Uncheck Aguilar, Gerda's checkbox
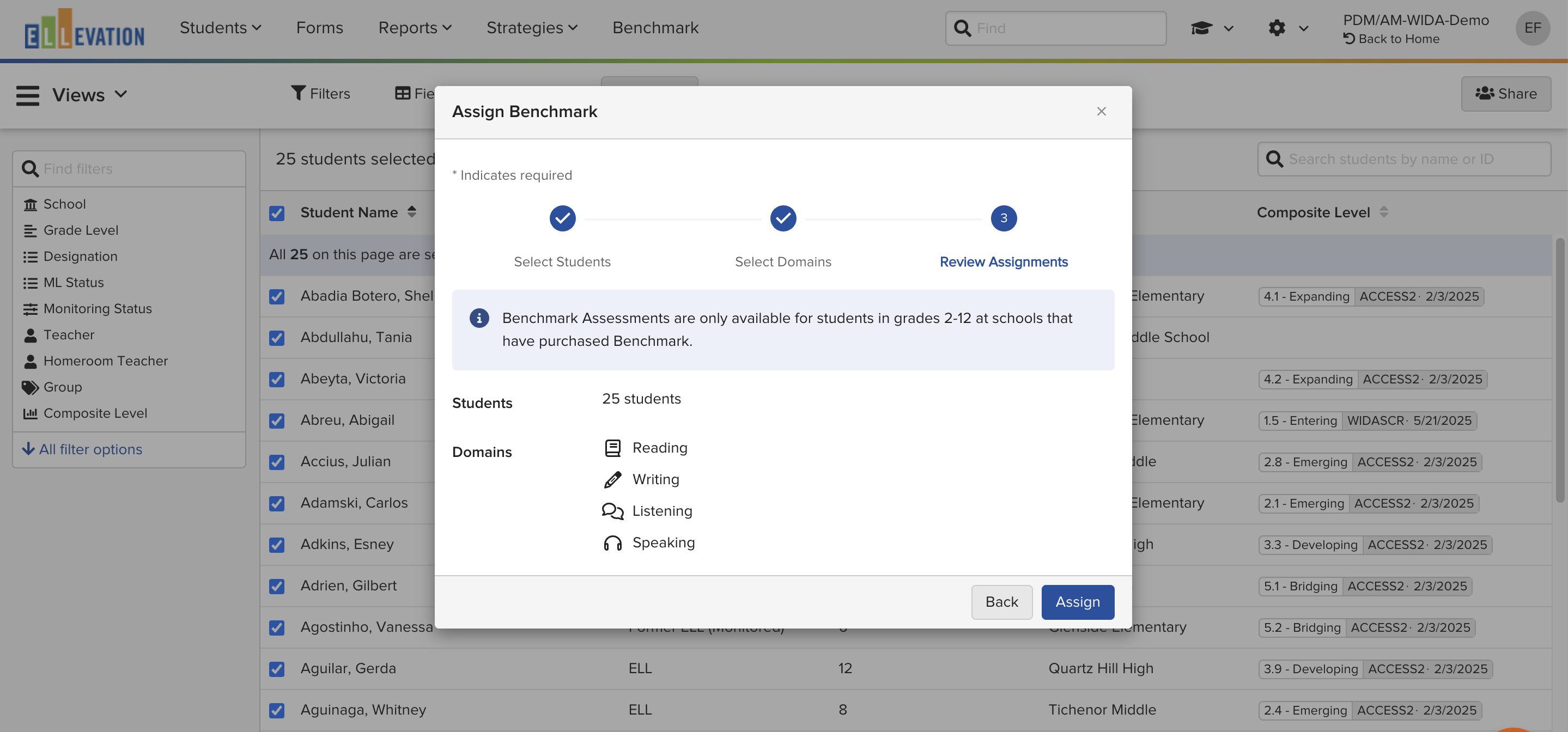 coord(276,669)
